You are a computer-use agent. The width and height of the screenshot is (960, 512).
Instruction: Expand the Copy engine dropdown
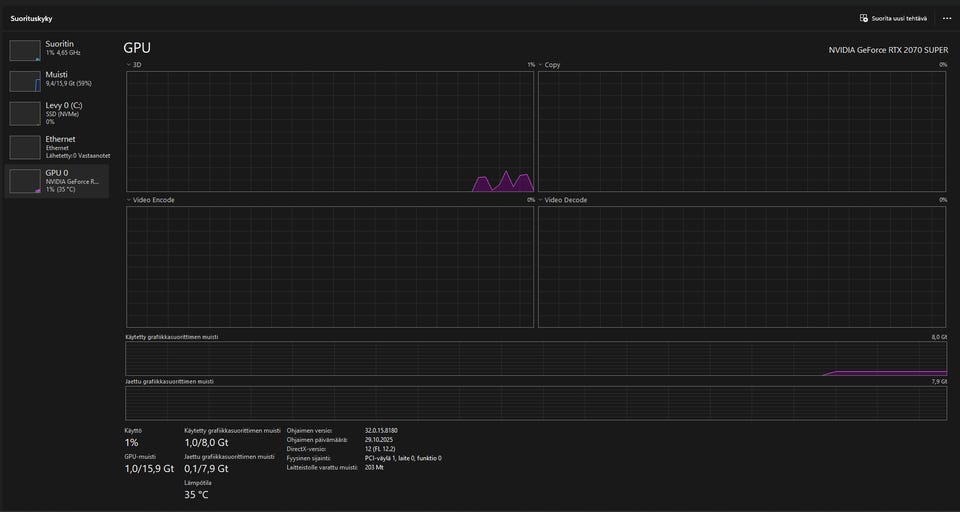541,65
